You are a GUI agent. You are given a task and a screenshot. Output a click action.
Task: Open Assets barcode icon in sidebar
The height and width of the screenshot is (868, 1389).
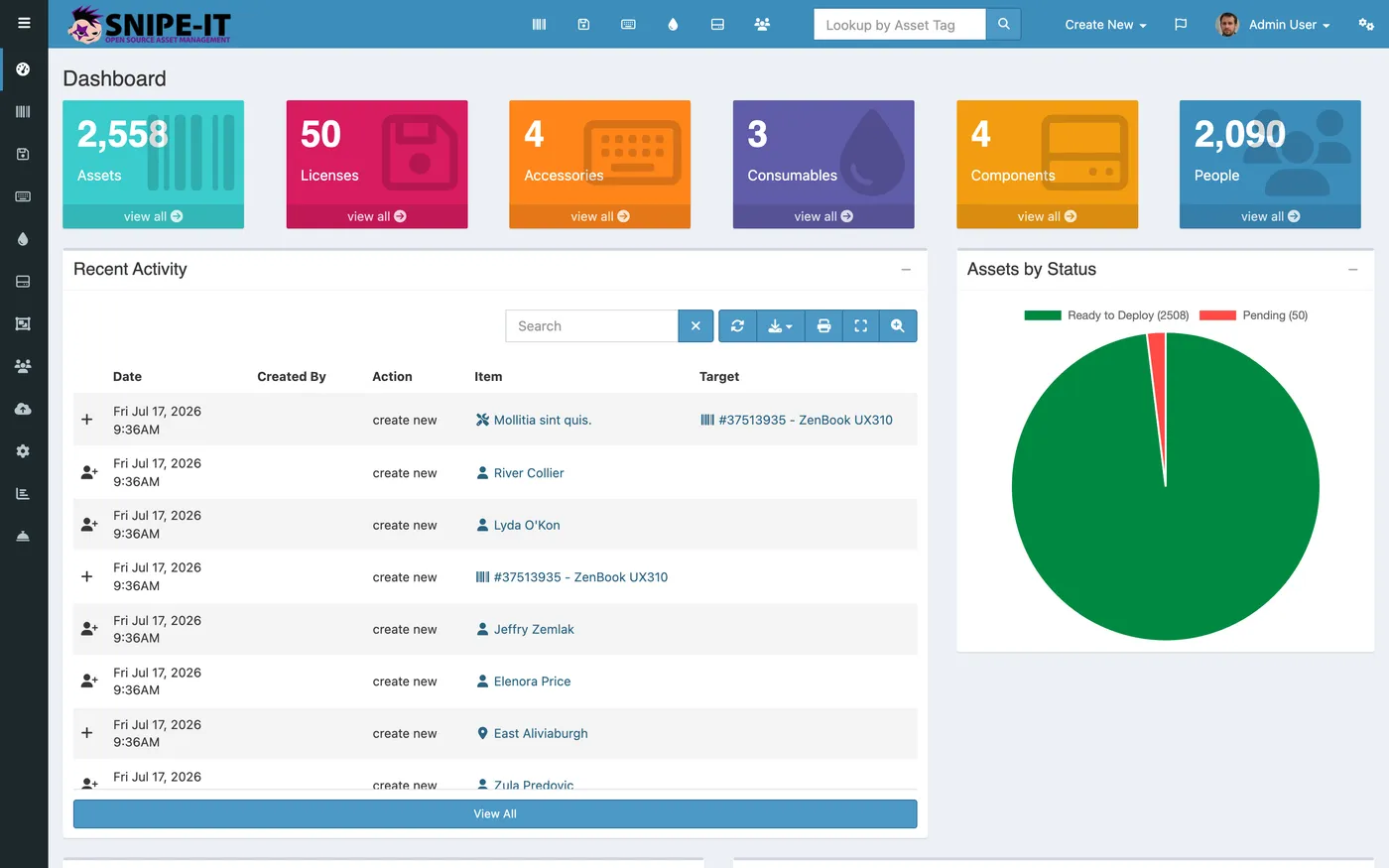(x=23, y=112)
